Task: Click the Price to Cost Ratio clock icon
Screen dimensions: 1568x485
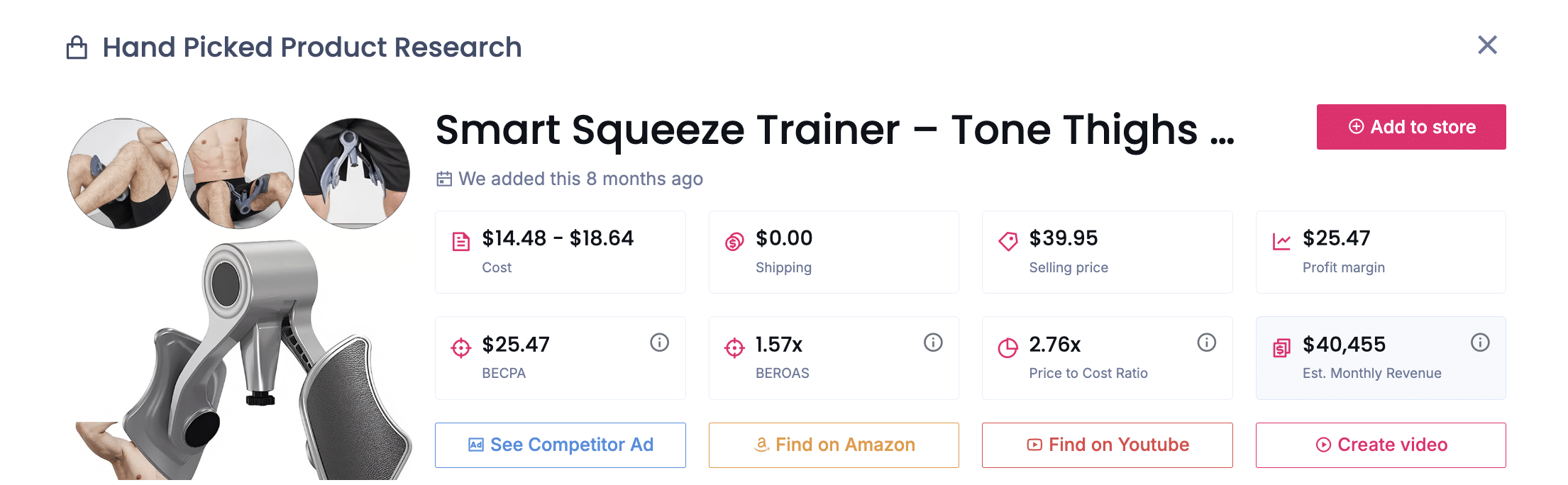Action: pos(1007,347)
